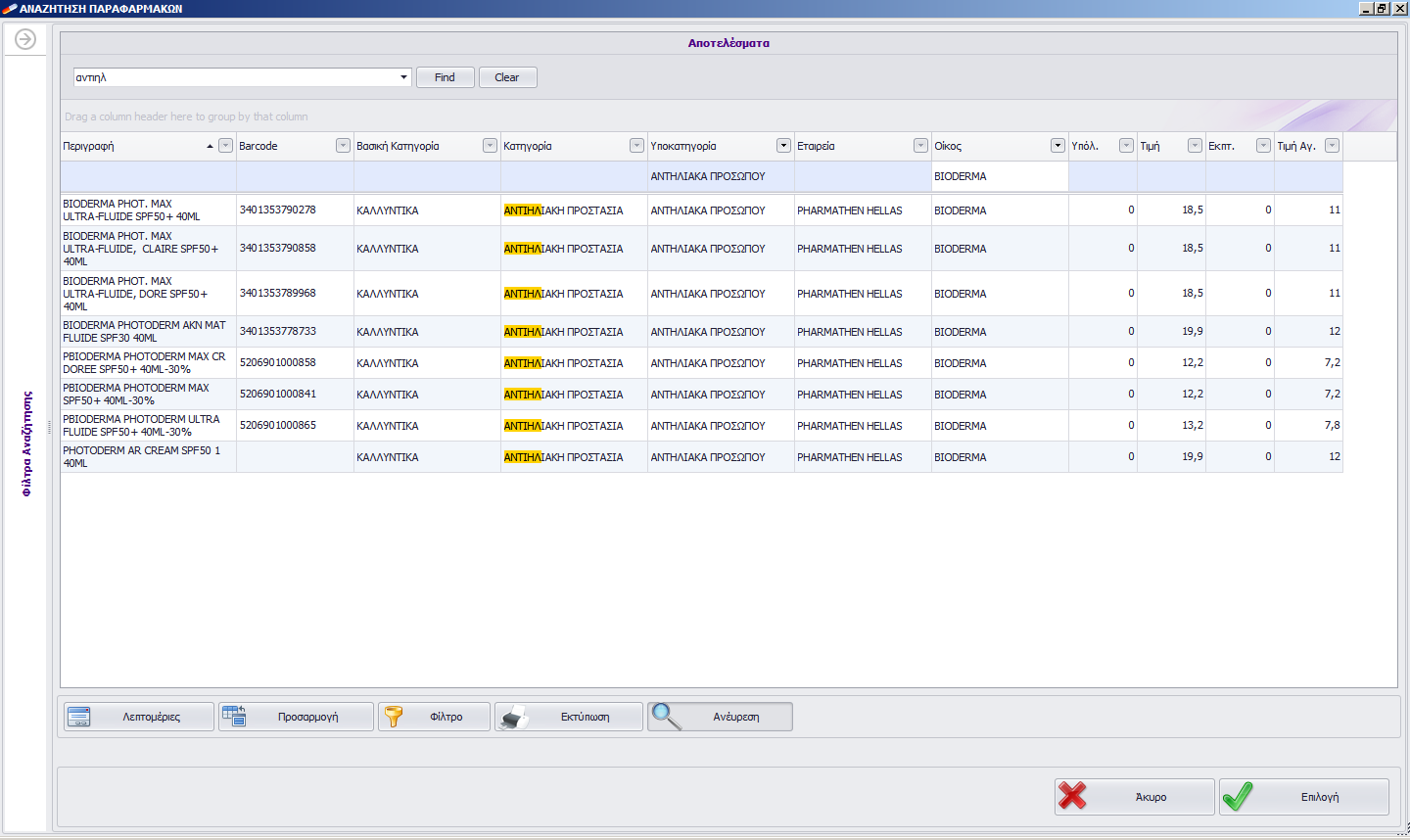Open the Οίκος column filter dropdown
The height and width of the screenshot is (840, 1410).
pyautogui.click(x=1057, y=146)
